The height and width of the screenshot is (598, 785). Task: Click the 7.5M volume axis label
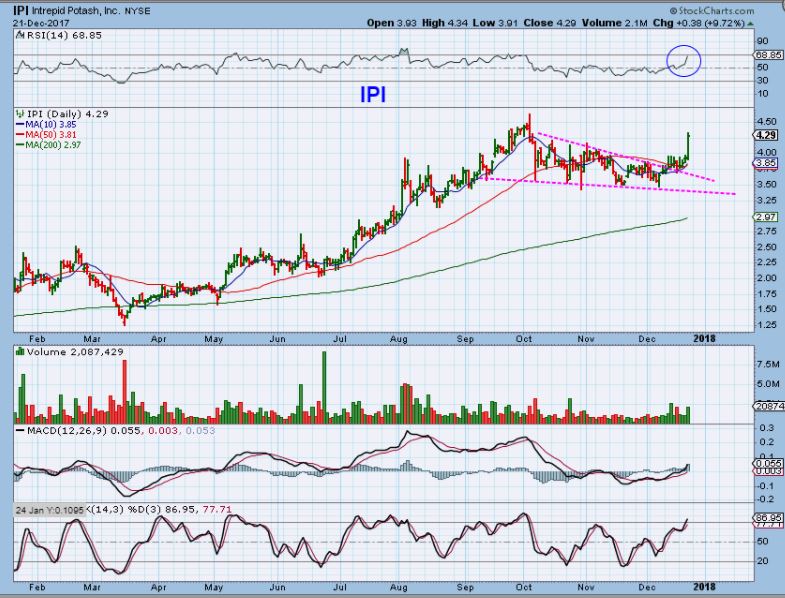[x=768, y=364]
